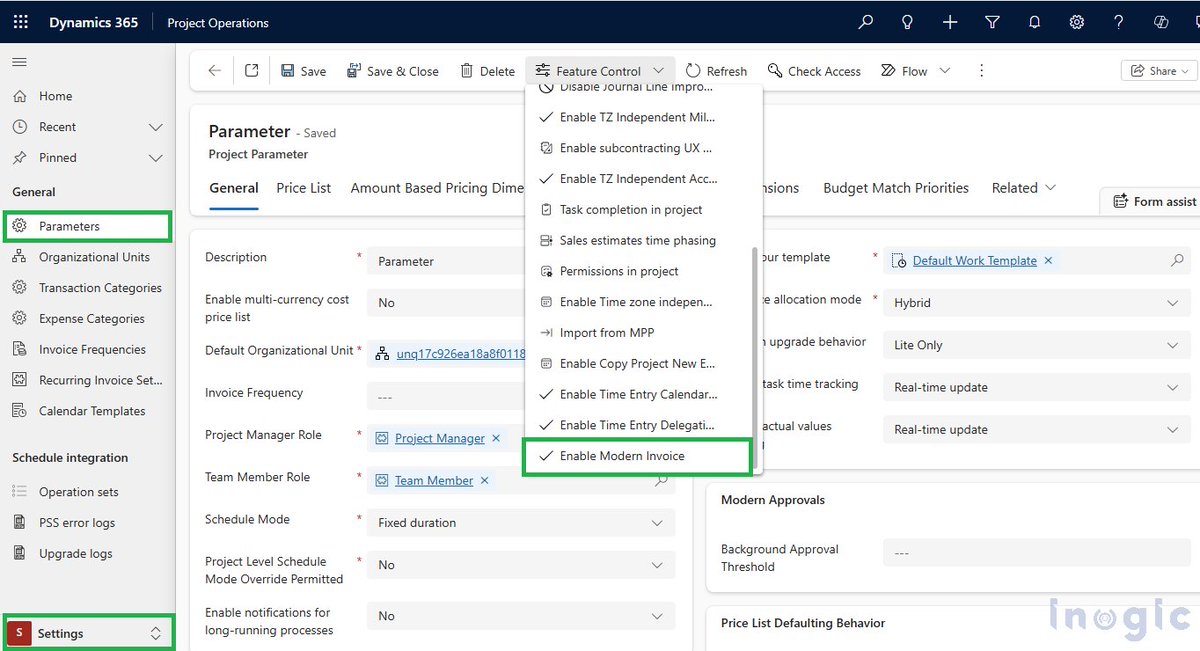Image resolution: width=1200 pixels, height=651 pixels.
Task: Click Background Approval Threshold field
Action: tap(1036, 553)
